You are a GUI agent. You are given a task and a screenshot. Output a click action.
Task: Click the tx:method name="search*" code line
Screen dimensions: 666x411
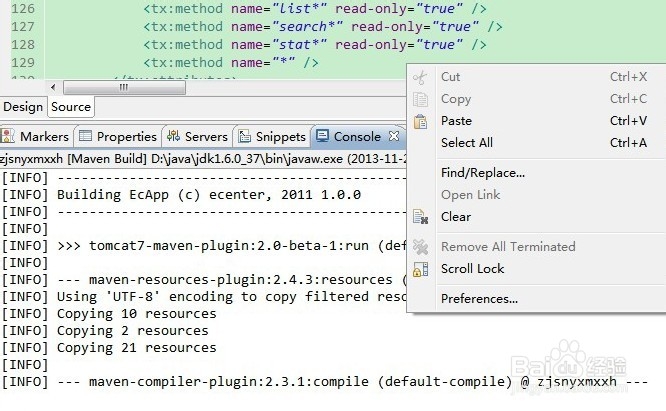pos(323,27)
